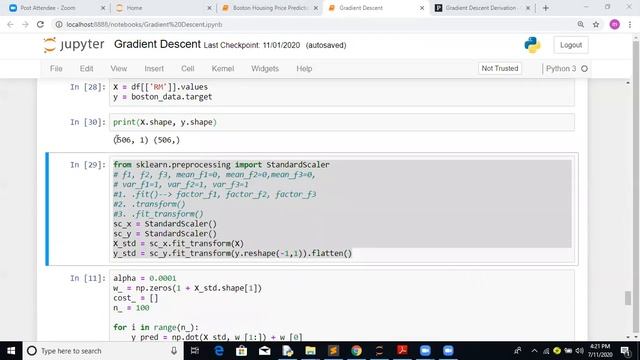Click the volume icon in system tray
This screenshot has height=360, width=640.
pyautogui.click(x=579, y=351)
